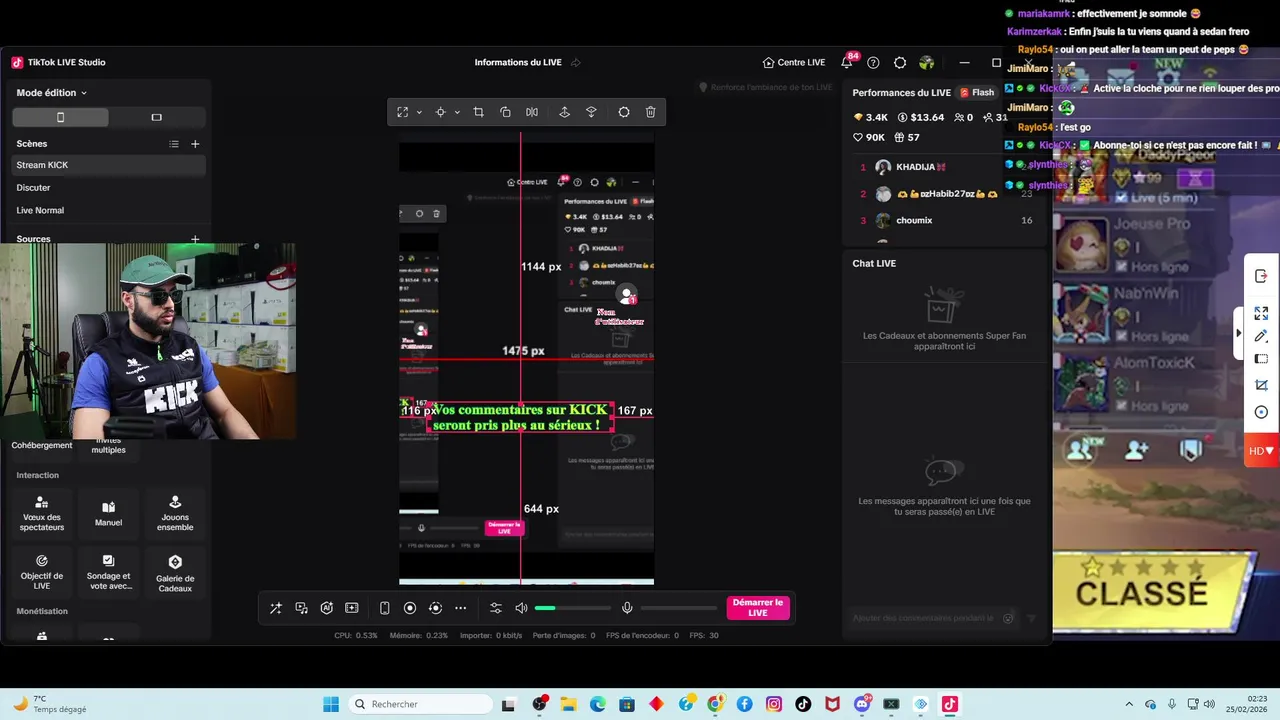Click the rotate source icon
This screenshot has height=720, width=1280.
505,112
